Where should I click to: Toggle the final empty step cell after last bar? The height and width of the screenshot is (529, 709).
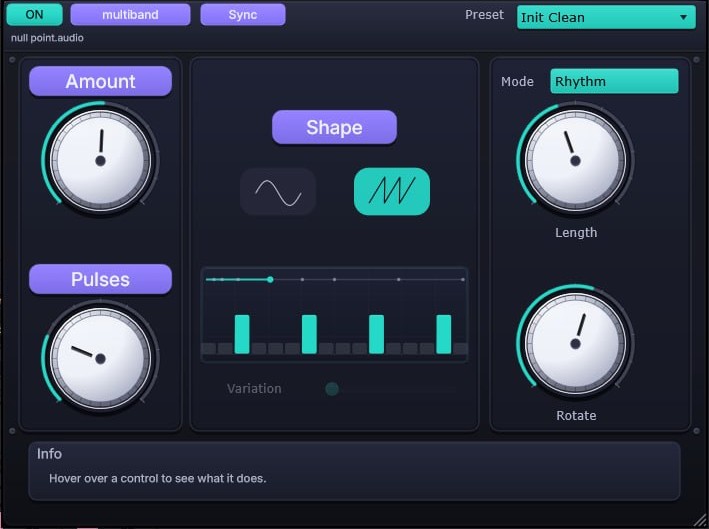(x=460, y=348)
